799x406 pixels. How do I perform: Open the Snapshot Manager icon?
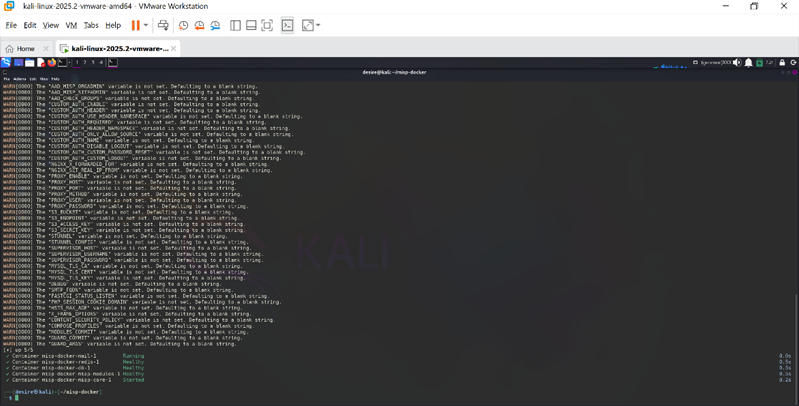click(x=216, y=25)
